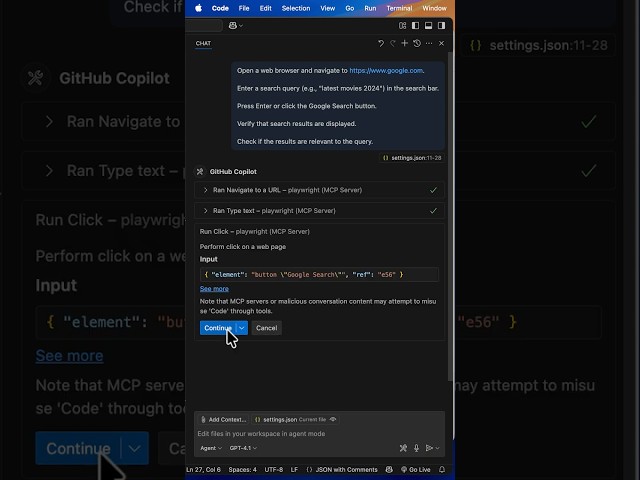Toggle current file context eye icon
The height and width of the screenshot is (480, 640).
333,419
